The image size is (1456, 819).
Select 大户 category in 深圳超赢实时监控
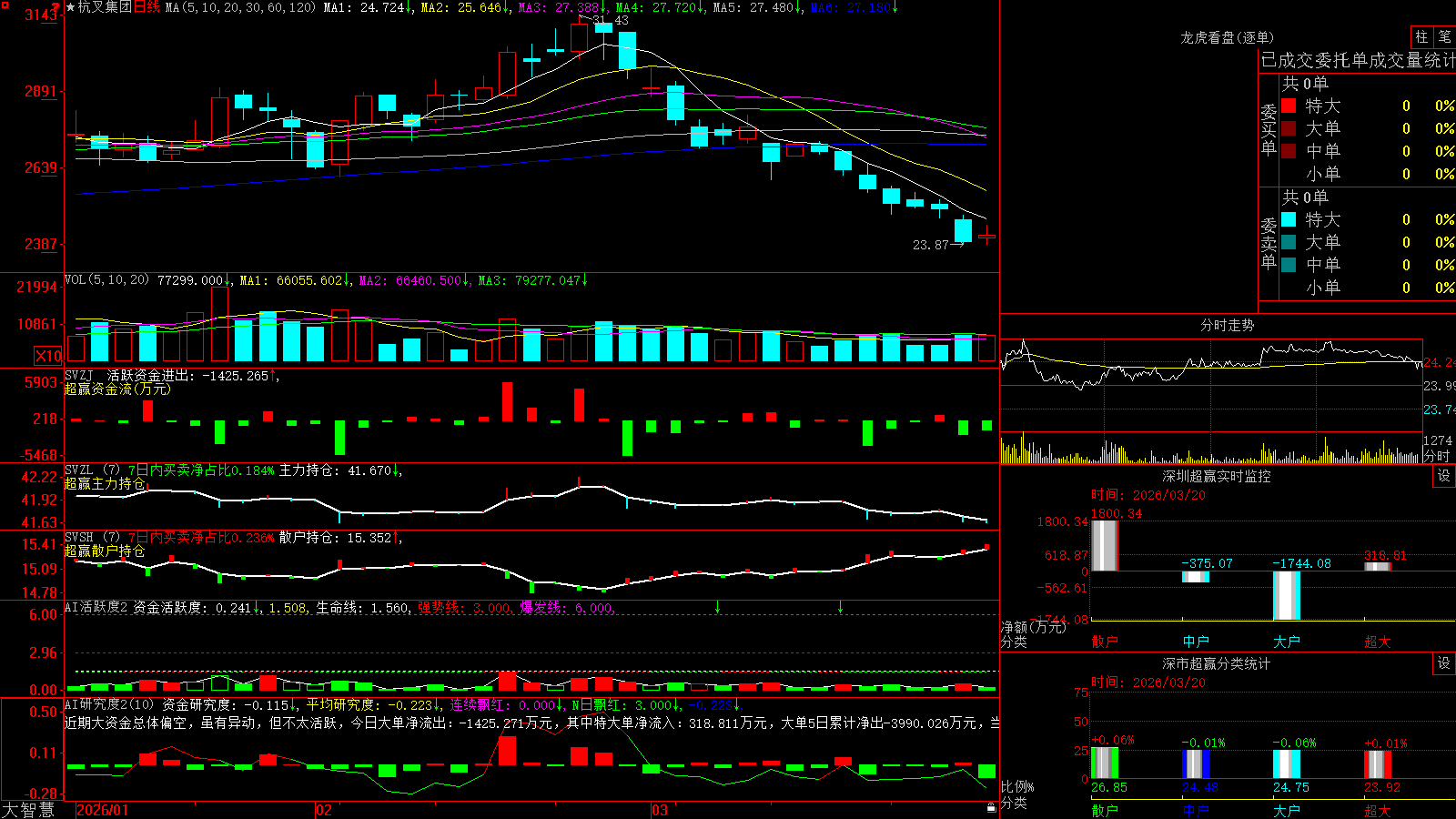(1287, 642)
